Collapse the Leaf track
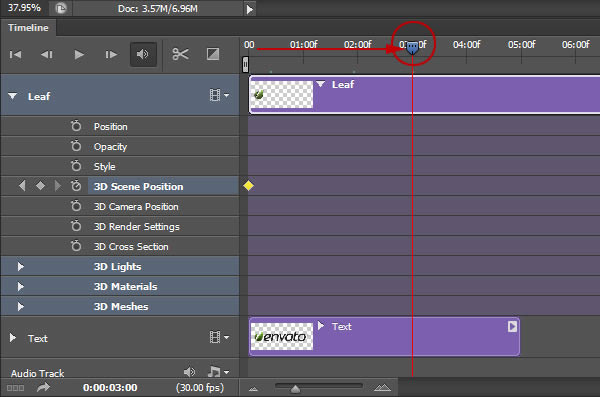This screenshot has height=397, width=600. (13, 96)
